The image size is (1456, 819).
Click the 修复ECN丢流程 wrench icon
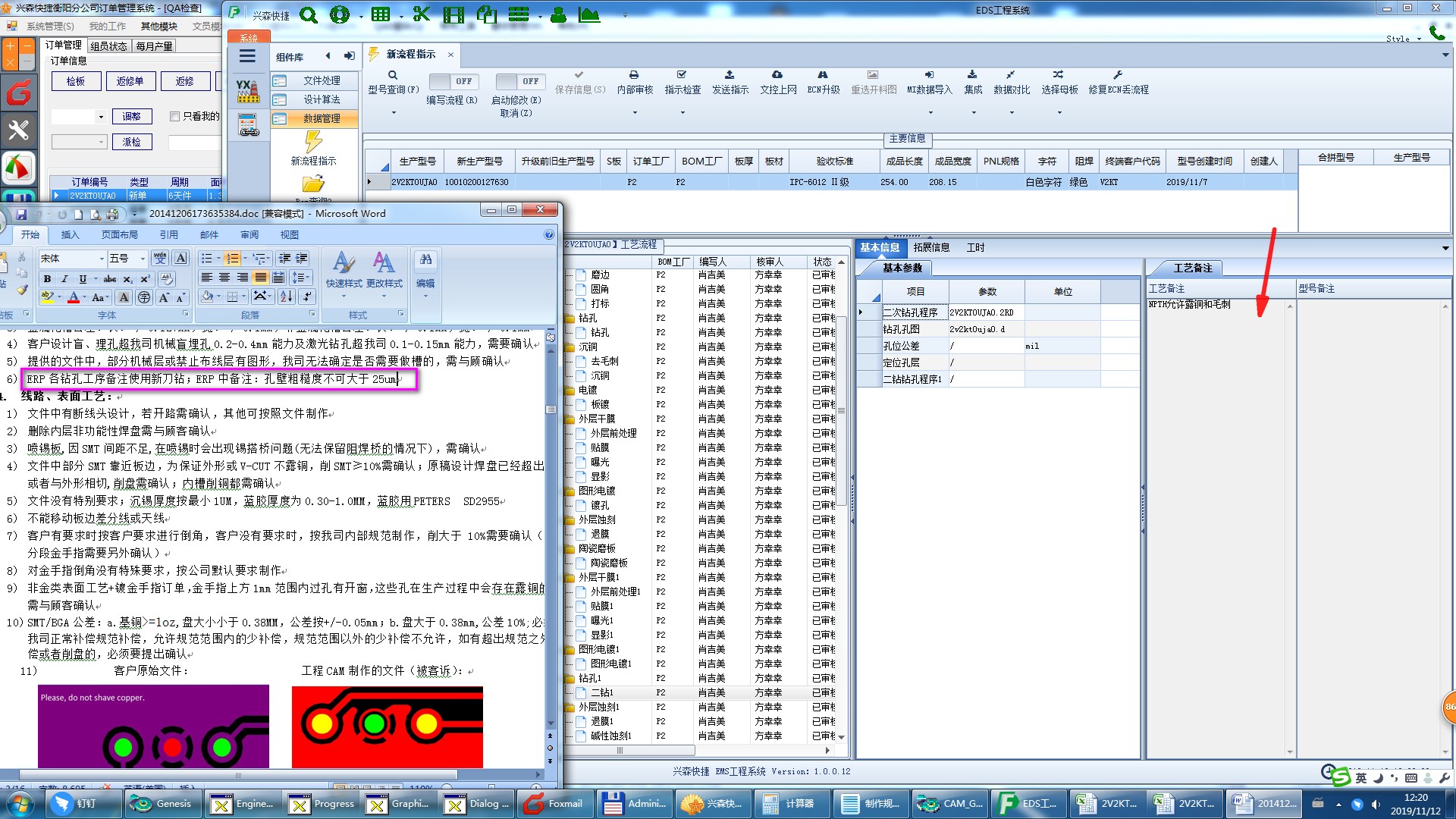pyautogui.click(x=1118, y=75)
